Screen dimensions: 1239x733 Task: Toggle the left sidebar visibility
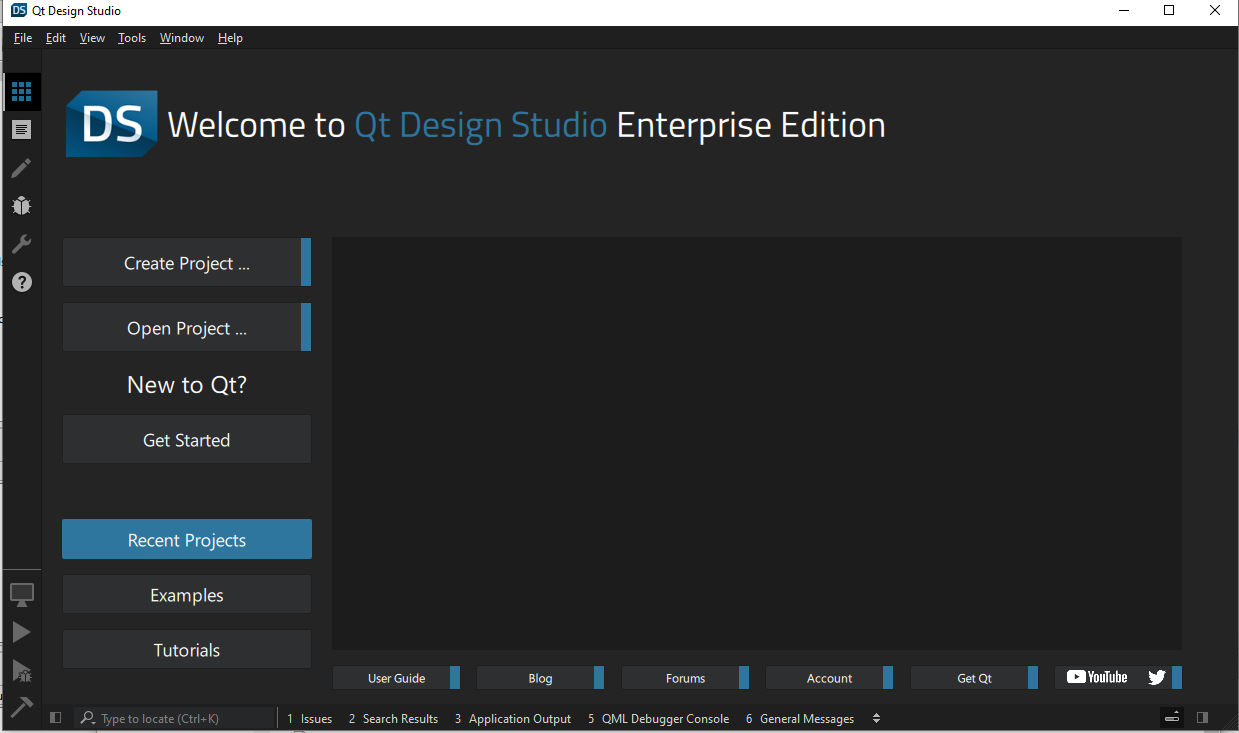click(x=55, y=718)
